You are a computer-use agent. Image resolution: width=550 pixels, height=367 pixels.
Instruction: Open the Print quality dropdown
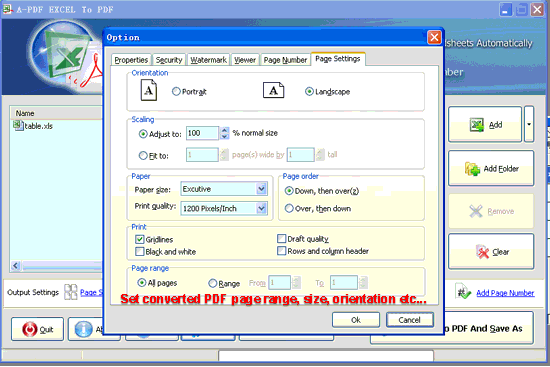tap(261, 208)
